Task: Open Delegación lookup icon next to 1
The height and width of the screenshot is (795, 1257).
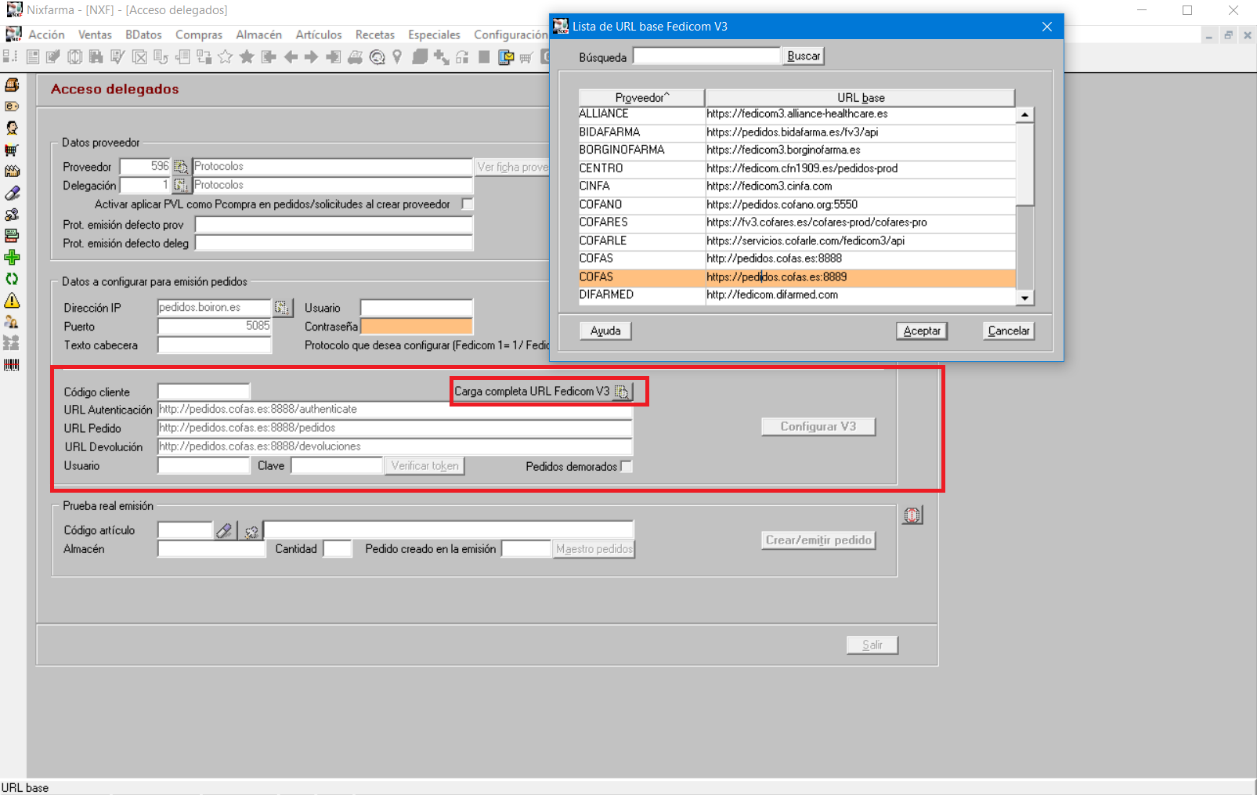Action: (x=181, y=185)
